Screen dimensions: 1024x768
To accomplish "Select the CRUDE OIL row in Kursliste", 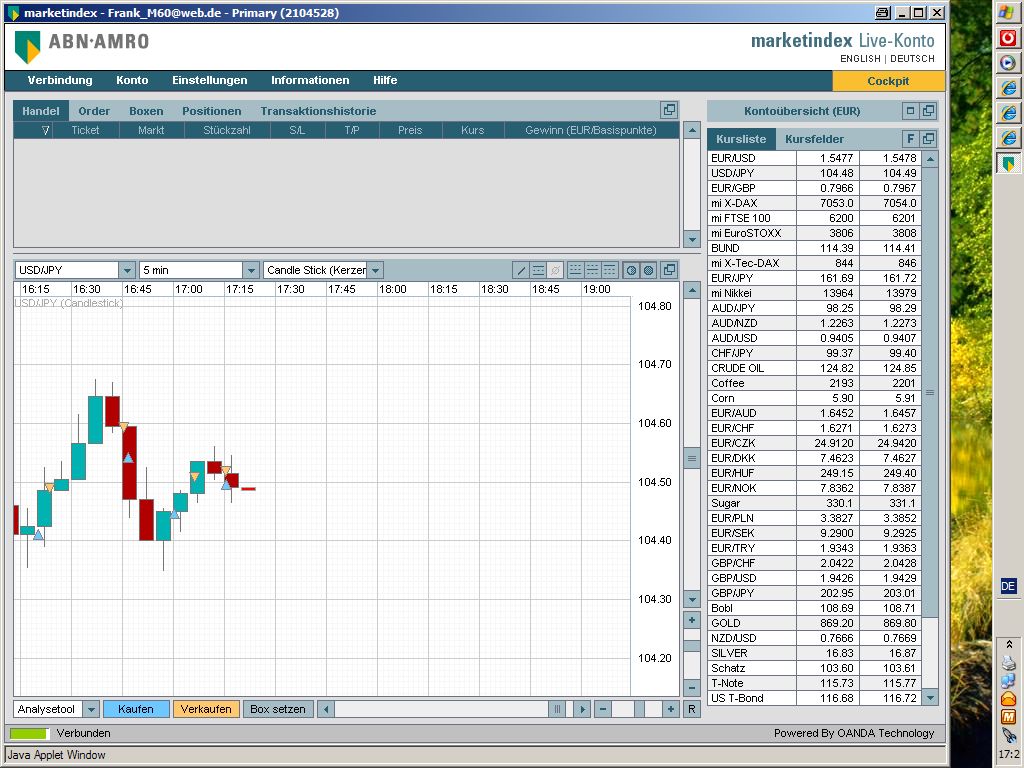I will pos(814,368).
